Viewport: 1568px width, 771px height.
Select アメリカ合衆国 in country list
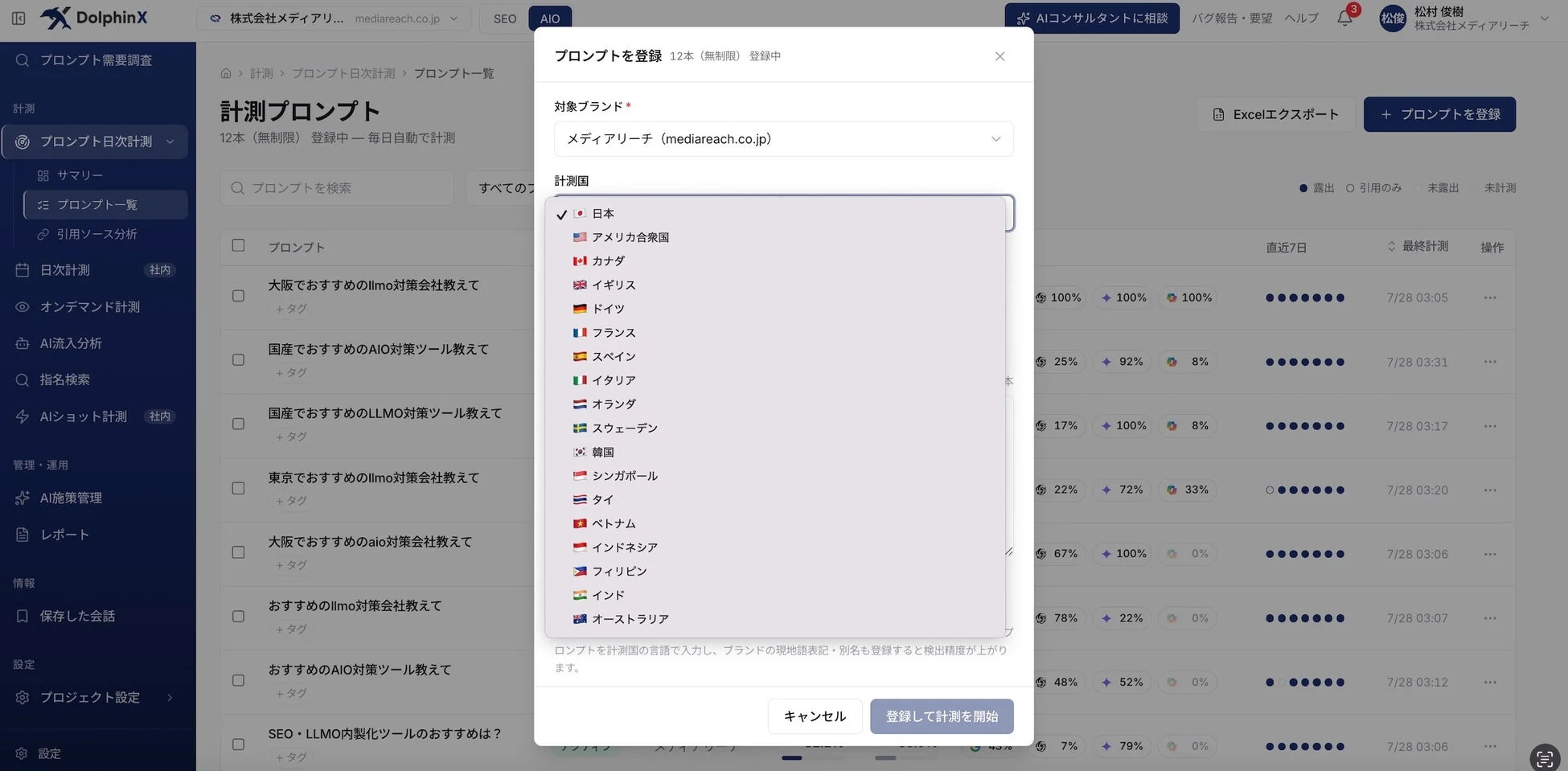click(x=775, y=237)
